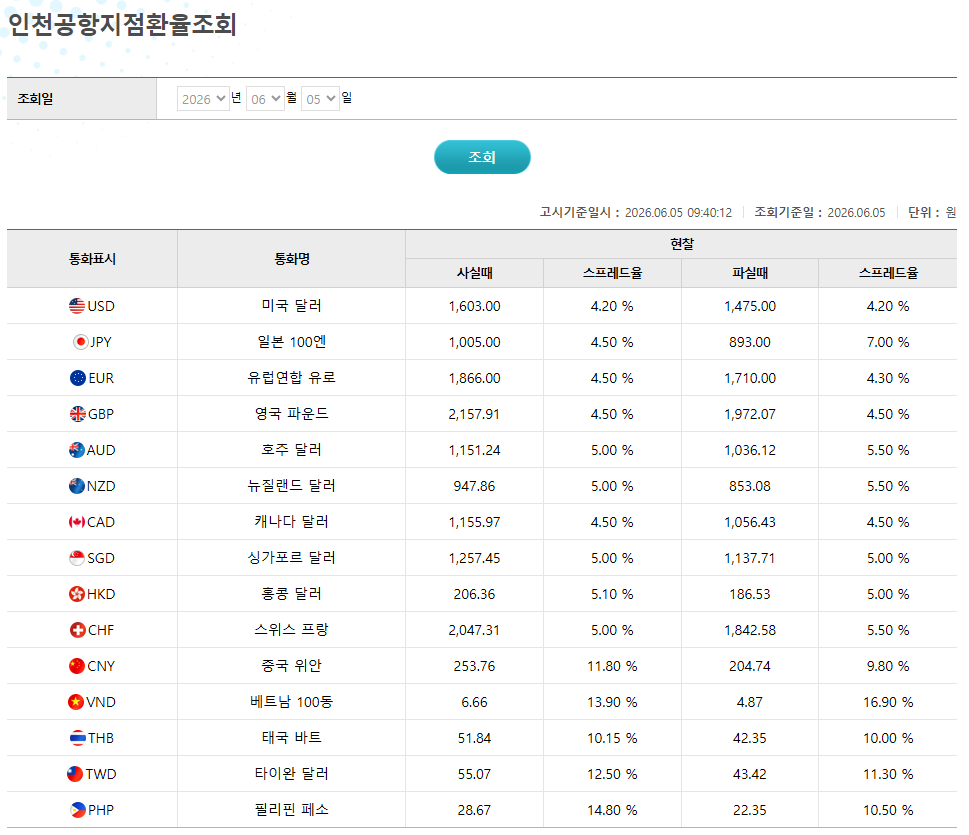The height and width of the screenshot is (835, 969).
Task: Select the 홍콩 달러 currency name
Action: pyautogui.click(x=292, y=594)
